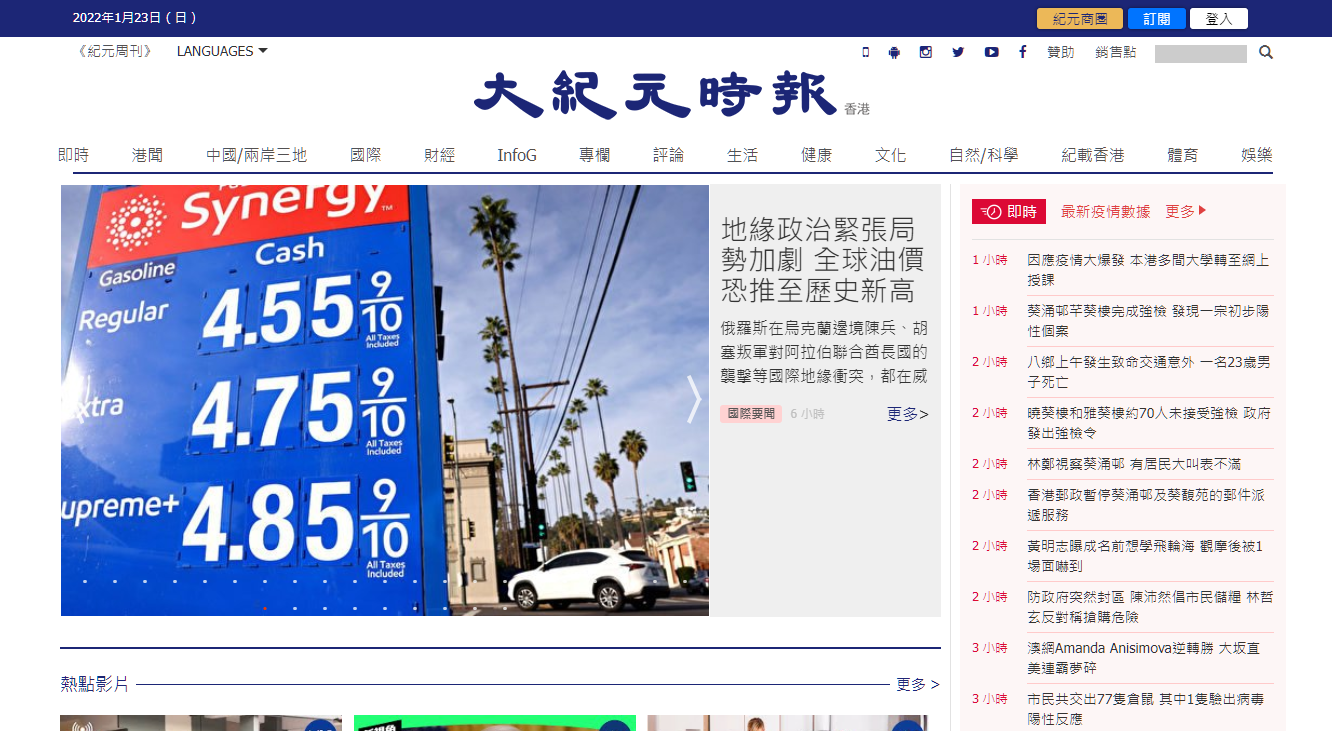Click the 登入 login button
Viewport: 1332px width, 731px height.
coord(1218,19)
